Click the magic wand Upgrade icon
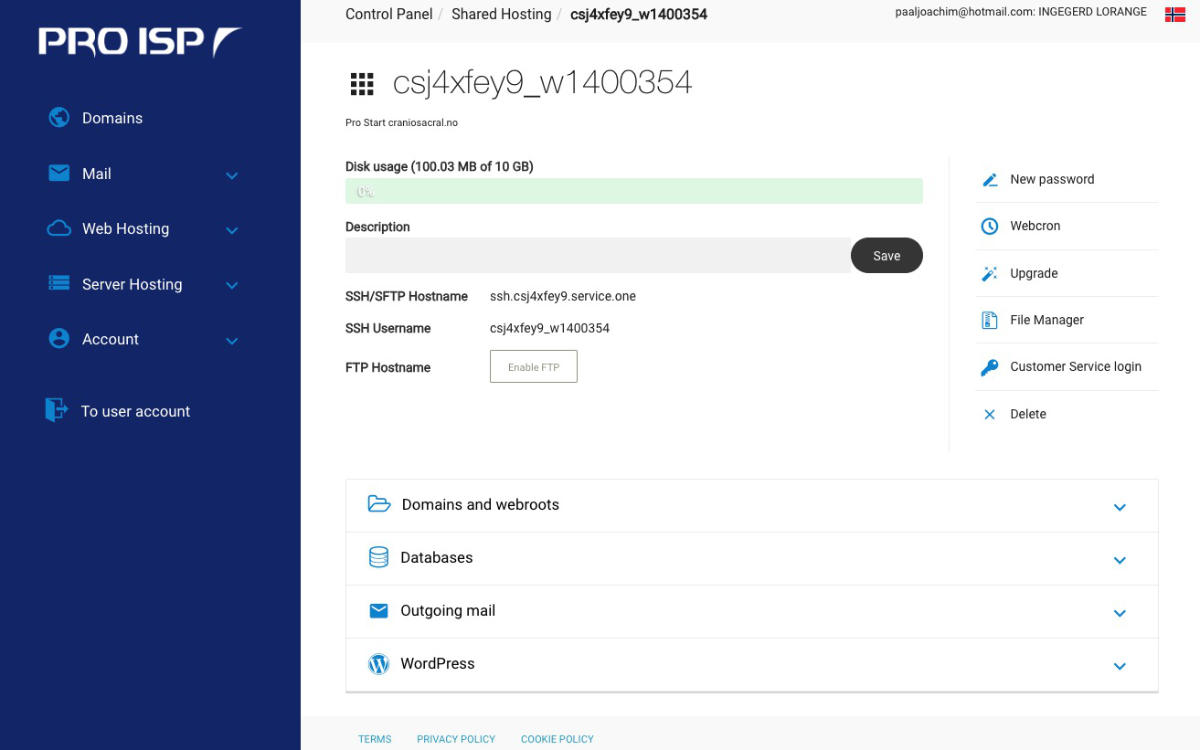 click(x=989, y=274)
